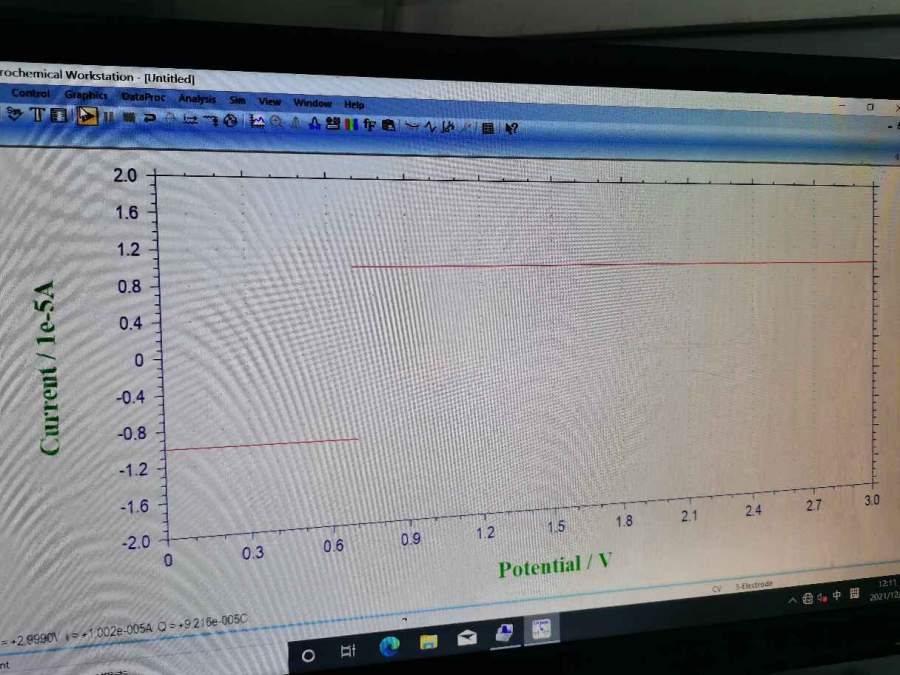900x675 pixels.
Task: Click the Windows search circle on taskbar
Action: (x=308, y=655)
